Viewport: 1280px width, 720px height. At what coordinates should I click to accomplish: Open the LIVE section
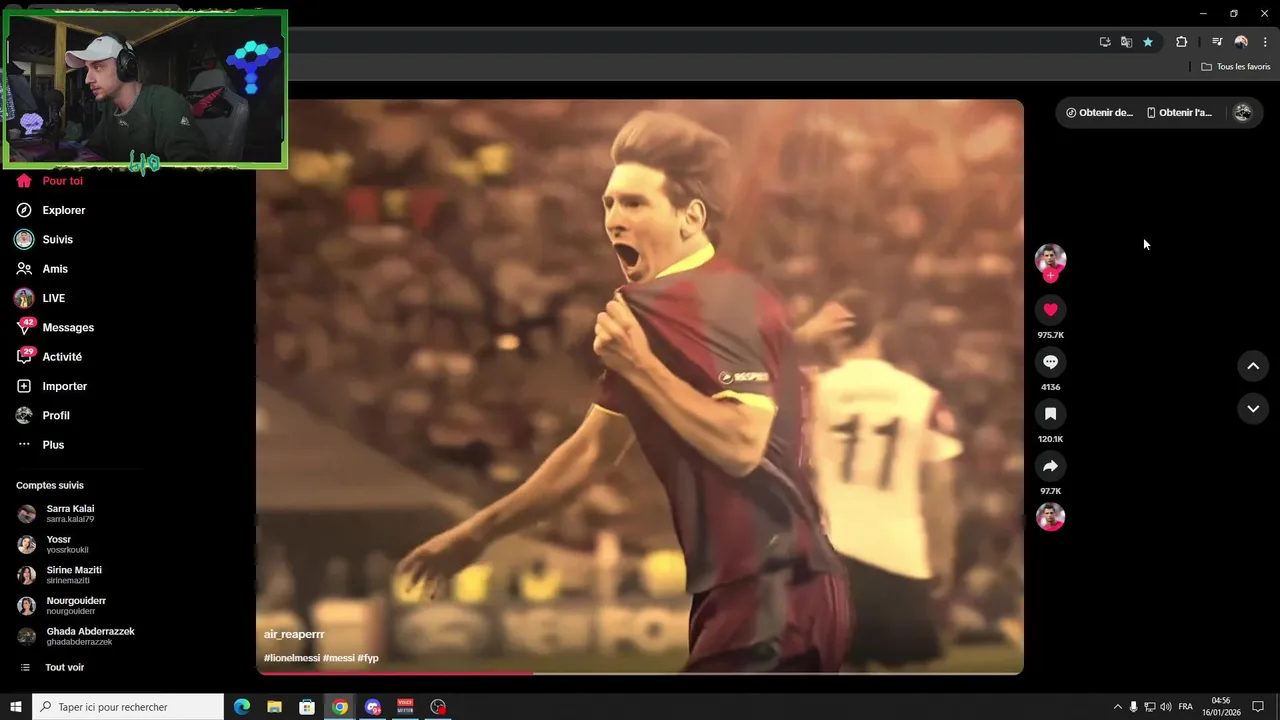40,298
